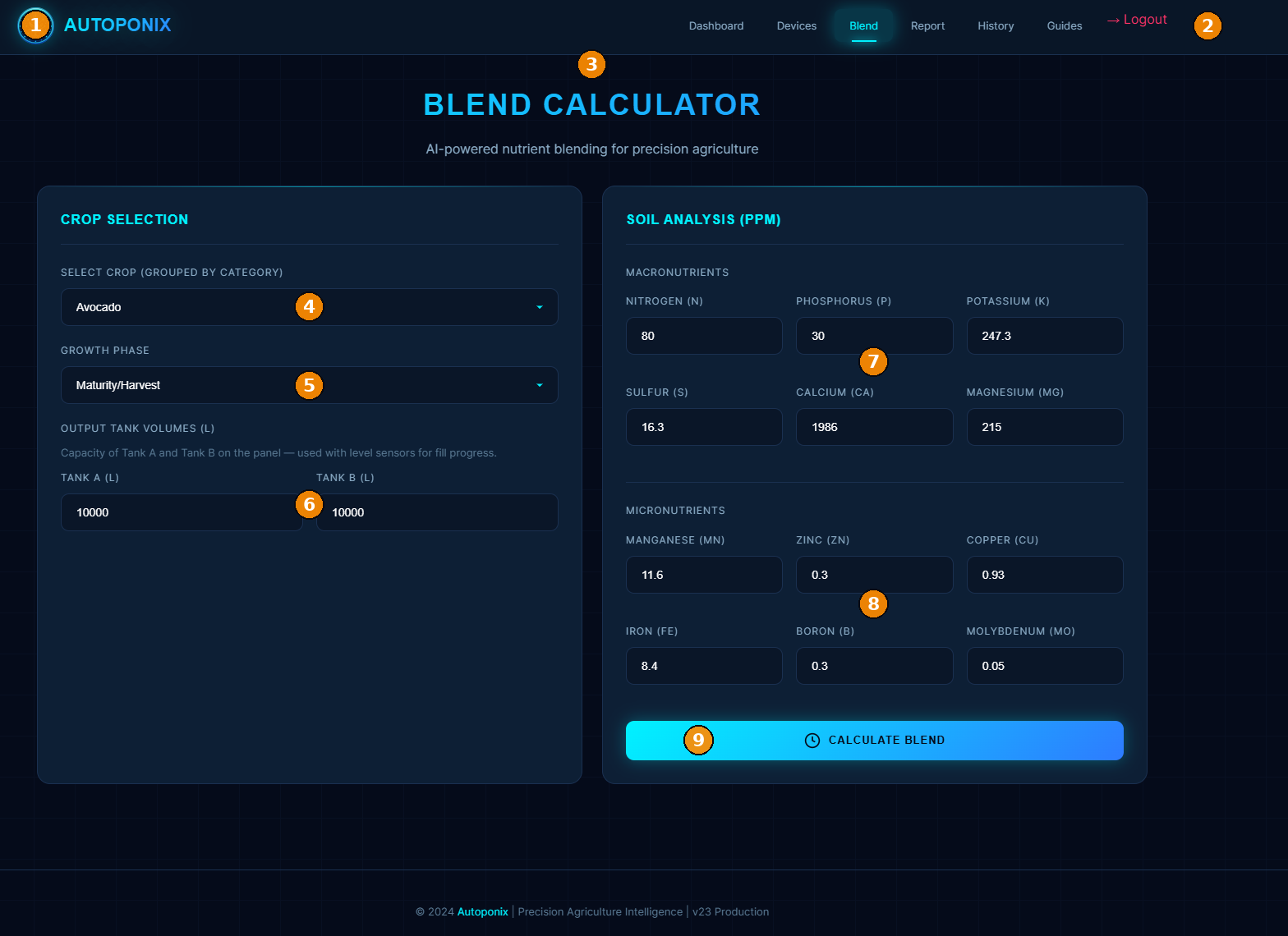Image resolution: width=1288 pixels, height=936 pixels.
Task: Go to Devices in the navigation
Action: 797,26
